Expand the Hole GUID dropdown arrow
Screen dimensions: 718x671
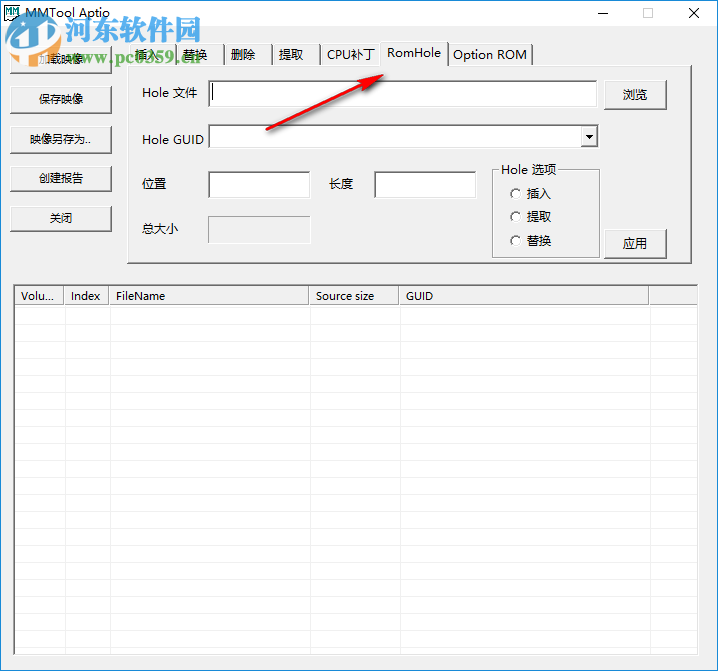coord(589,136)
